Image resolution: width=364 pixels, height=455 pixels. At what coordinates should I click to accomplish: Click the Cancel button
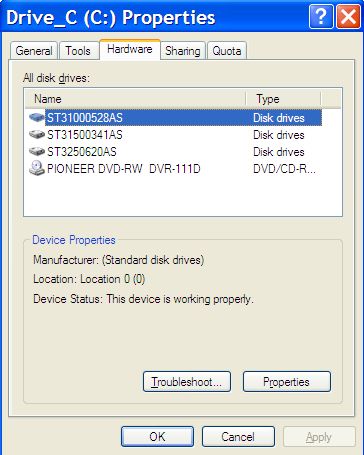pos(238,437)
